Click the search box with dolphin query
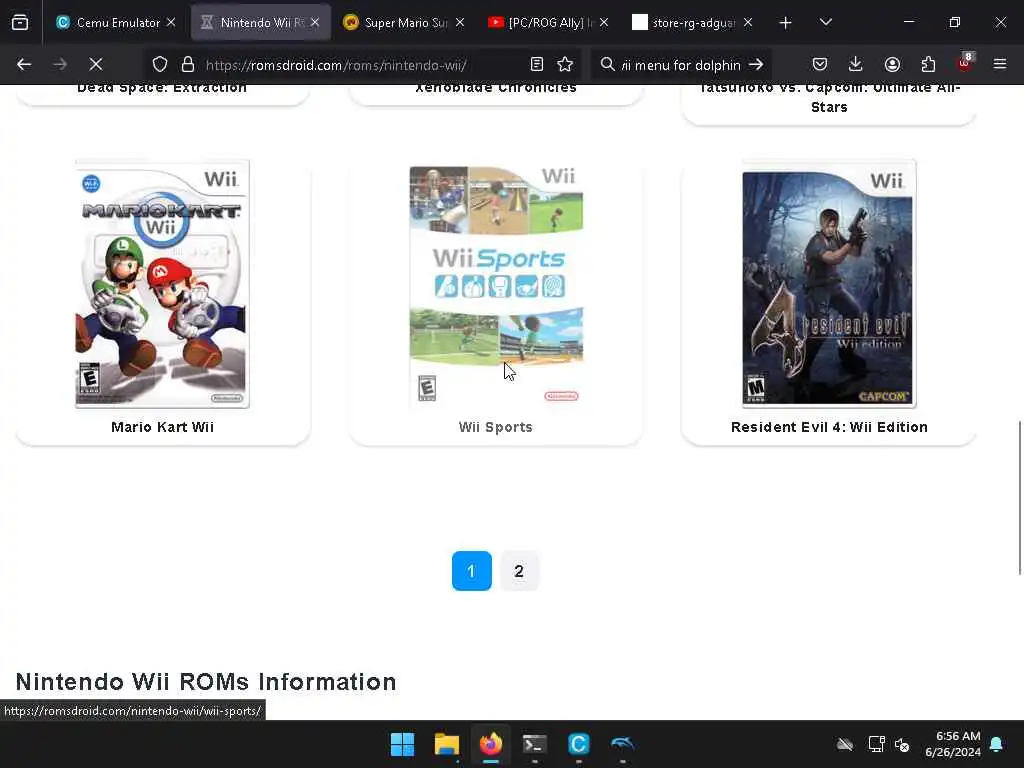 pos(680,65)
